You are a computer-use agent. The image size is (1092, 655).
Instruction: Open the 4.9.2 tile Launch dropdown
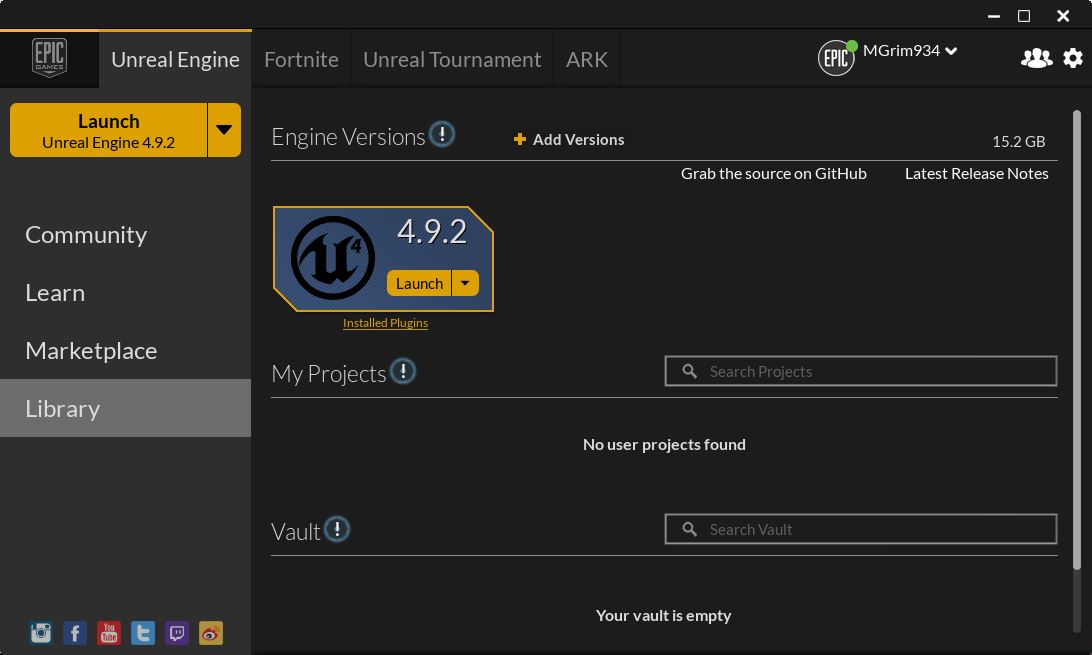tap(464, 283)
